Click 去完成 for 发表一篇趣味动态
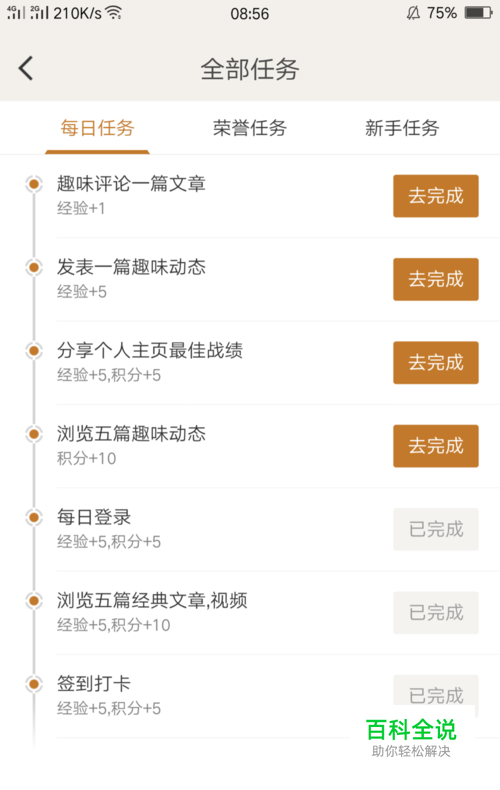 pyautogui.click(x=436, y=279)
